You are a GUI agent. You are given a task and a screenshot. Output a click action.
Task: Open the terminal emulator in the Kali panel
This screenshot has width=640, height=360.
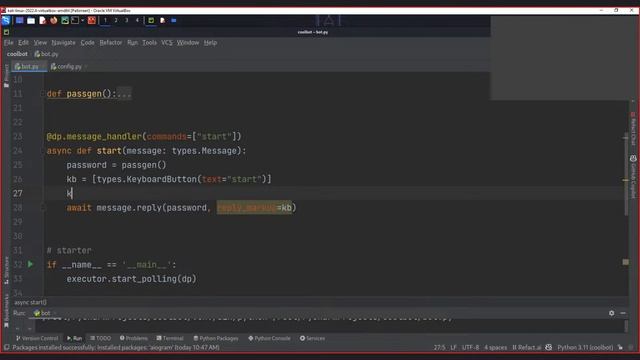coord(75,20)
